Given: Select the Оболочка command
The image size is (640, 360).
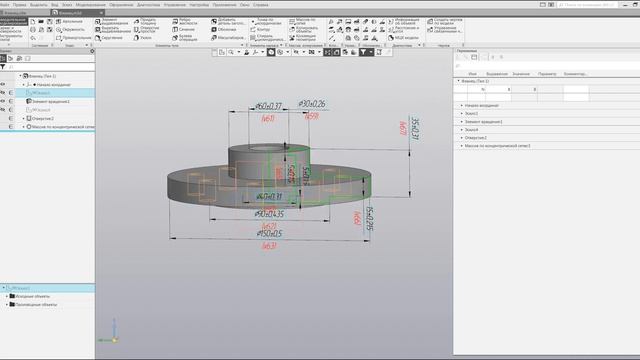Looking at the screenshot, I should point(224,29).
